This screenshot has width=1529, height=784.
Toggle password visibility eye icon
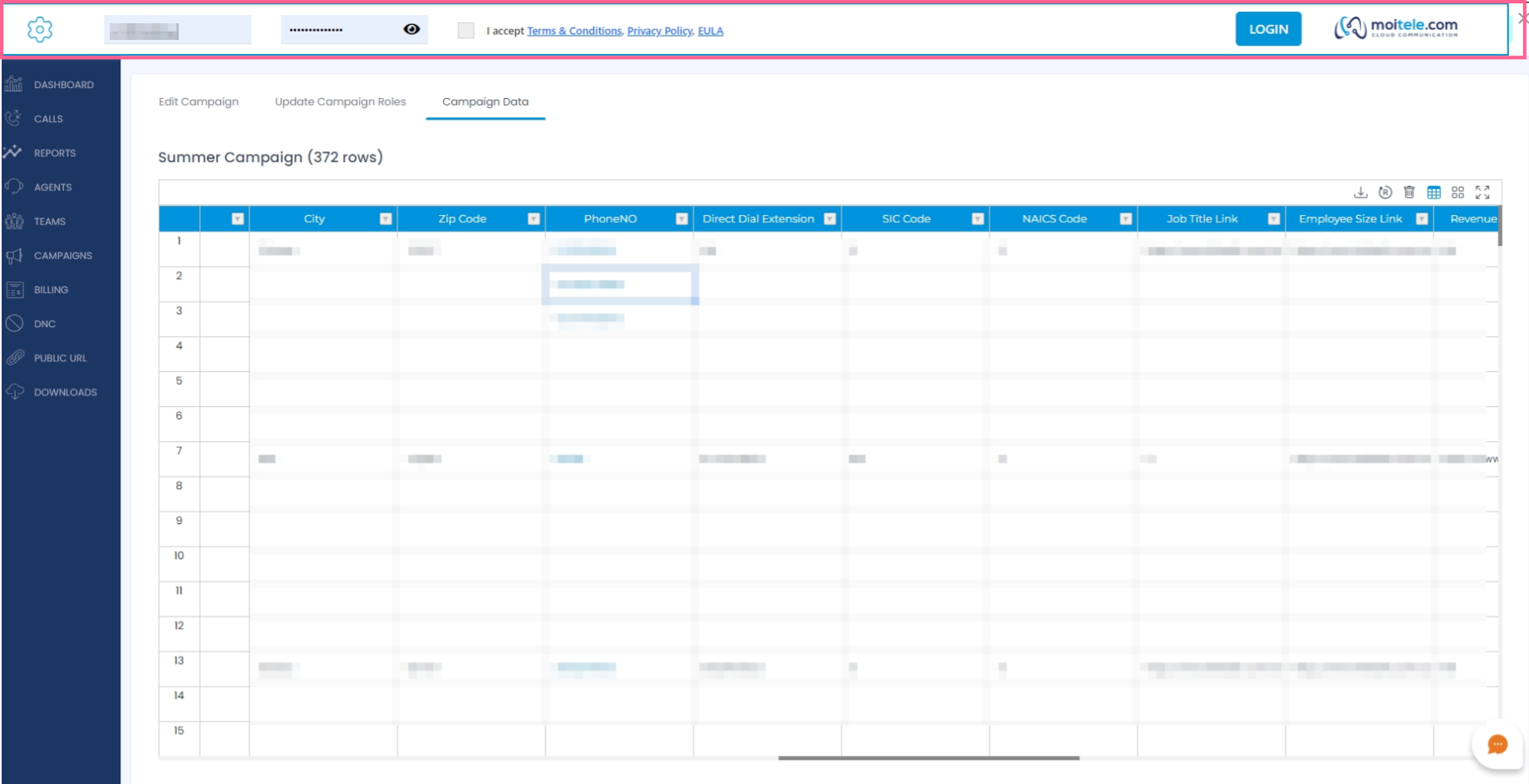(x=411, y=29)
